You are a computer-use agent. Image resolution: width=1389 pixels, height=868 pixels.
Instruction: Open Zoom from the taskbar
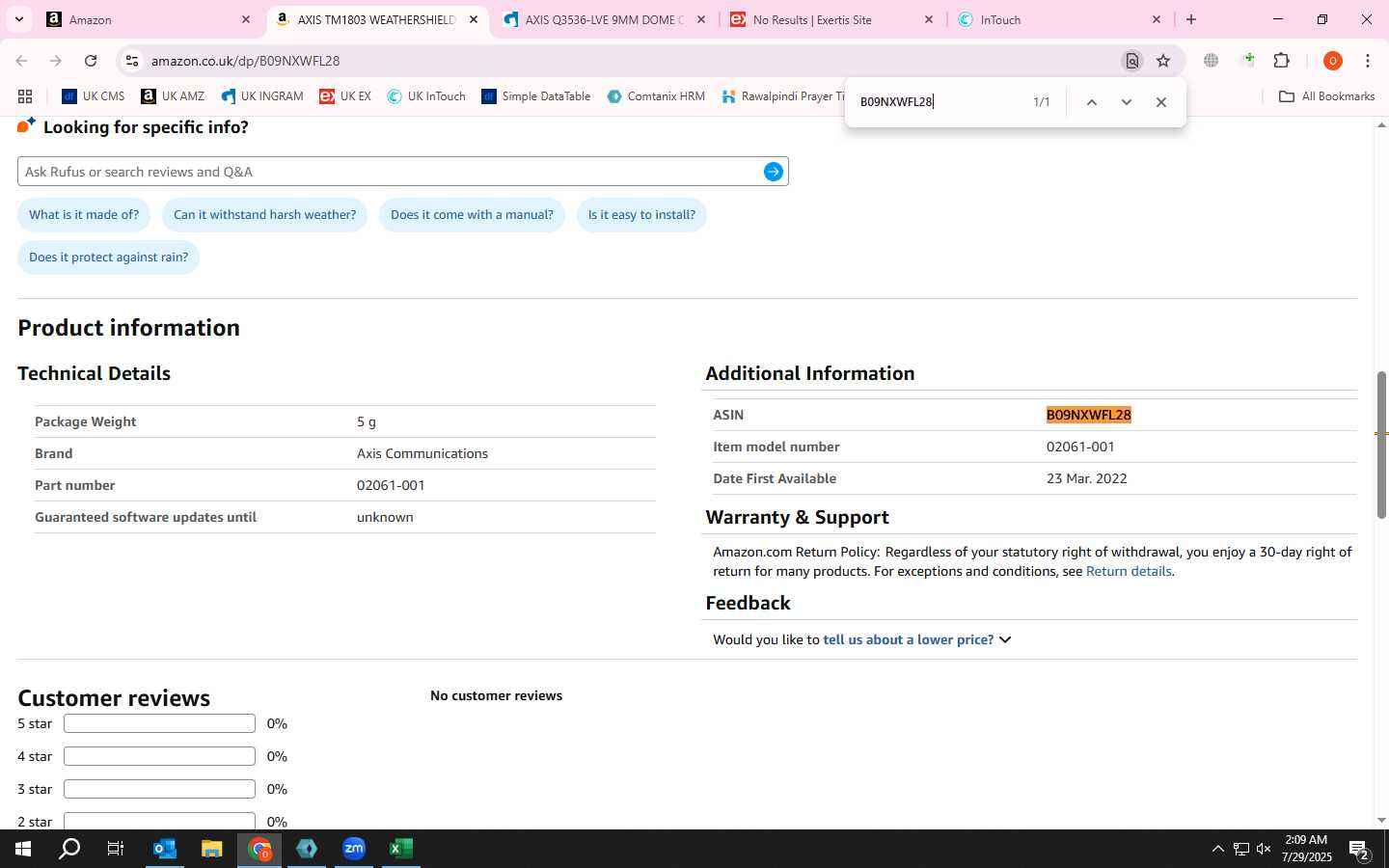coord(354,849)
